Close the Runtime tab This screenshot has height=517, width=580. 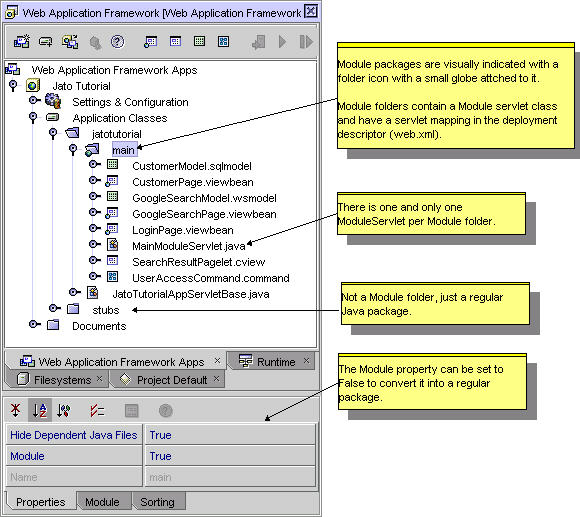(306, 360)
